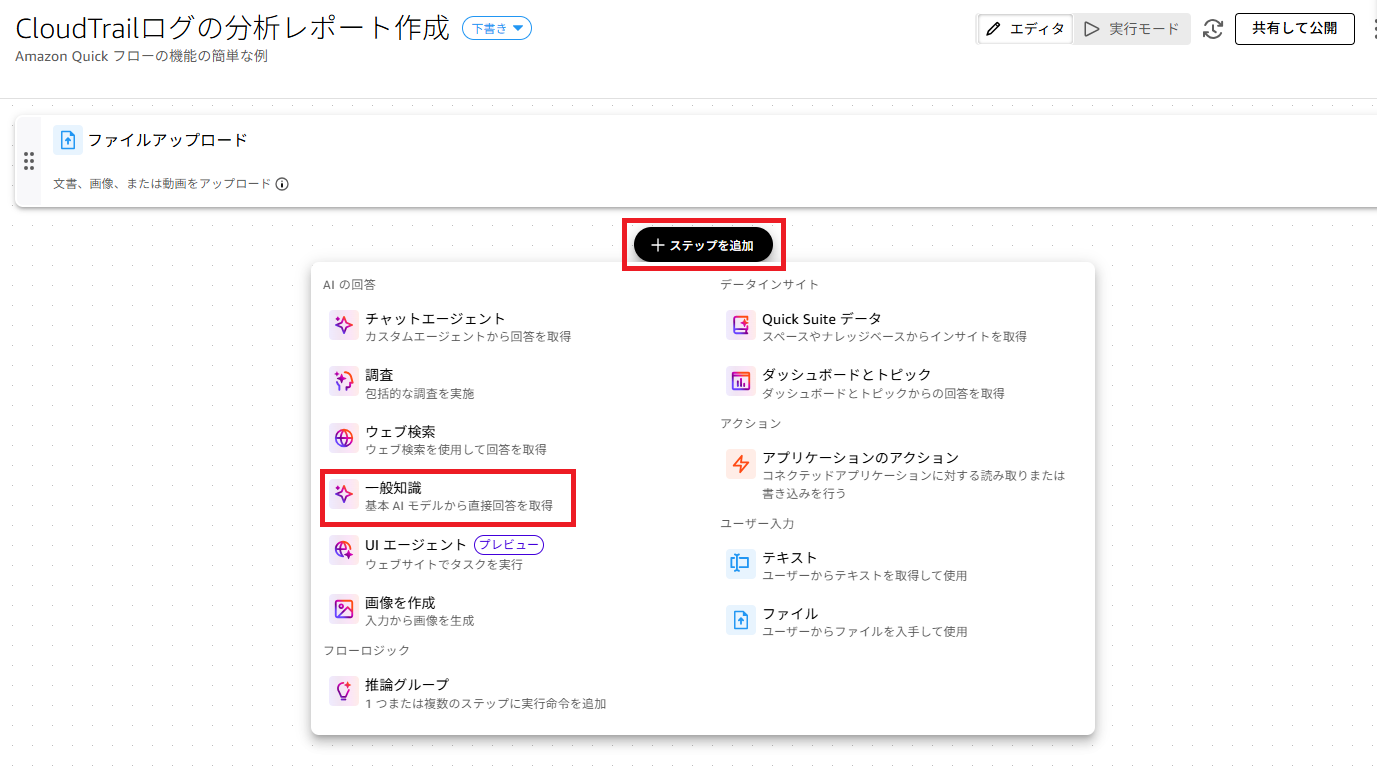
Task: Click the Reasoning Group (推論グループ) lightbulb icon
Action: (344, 691)
